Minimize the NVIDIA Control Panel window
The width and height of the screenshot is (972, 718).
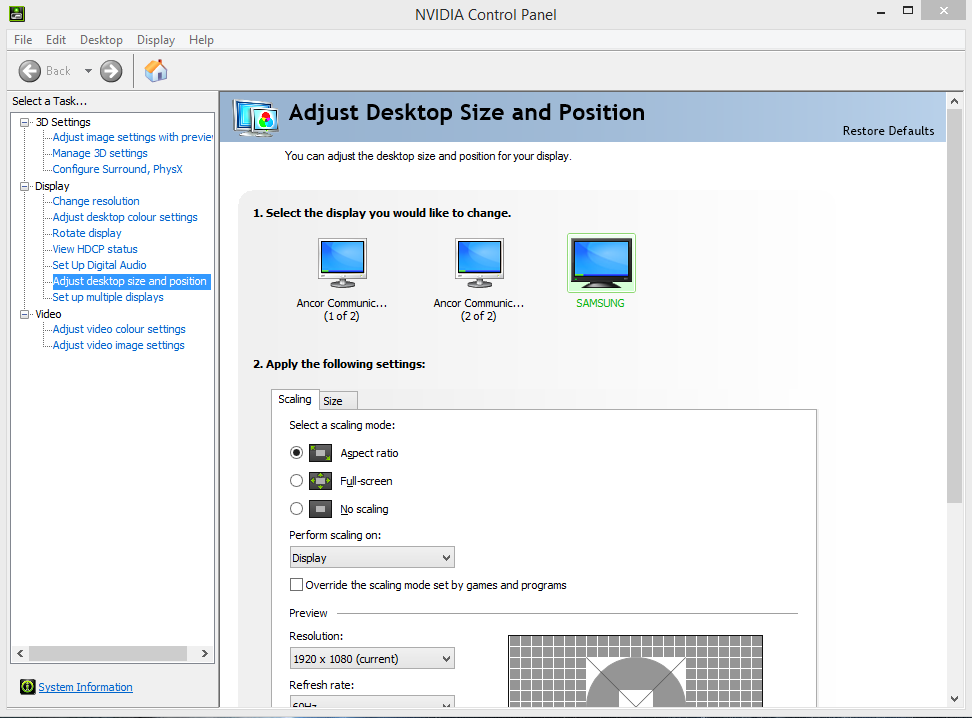pyautogui.click(x=880, y=11)
